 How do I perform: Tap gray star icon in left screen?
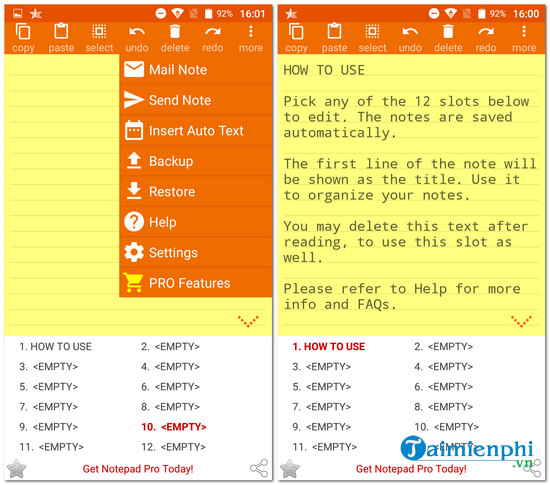tap(16, 469)
